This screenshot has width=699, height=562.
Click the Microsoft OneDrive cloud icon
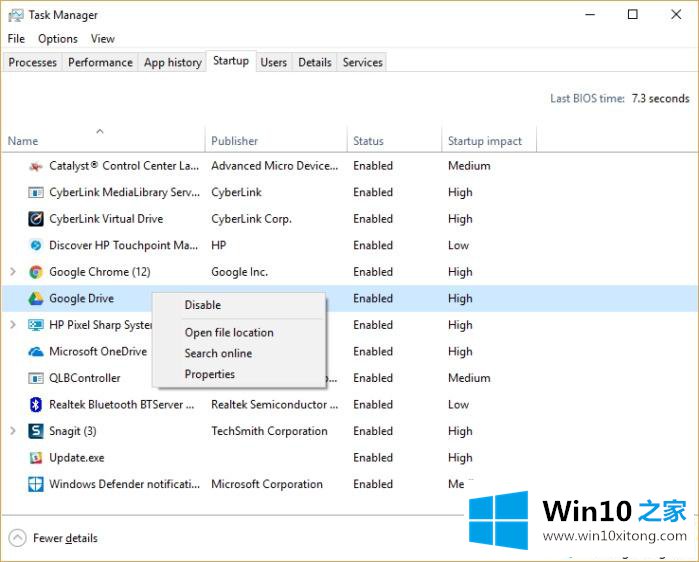pos(36,352)
